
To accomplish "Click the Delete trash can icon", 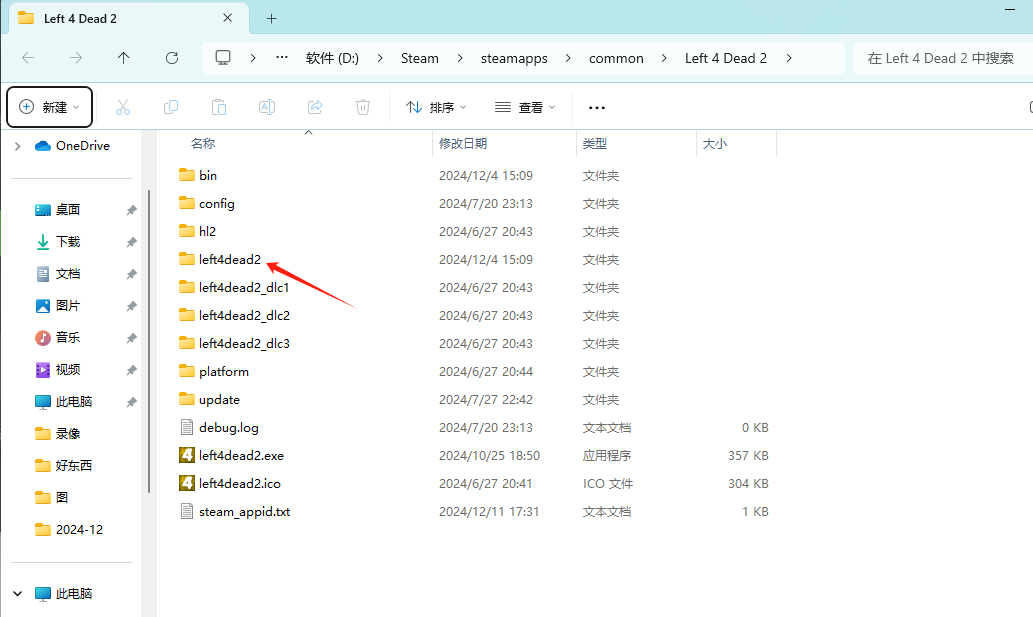I will [x=363, y=107].
